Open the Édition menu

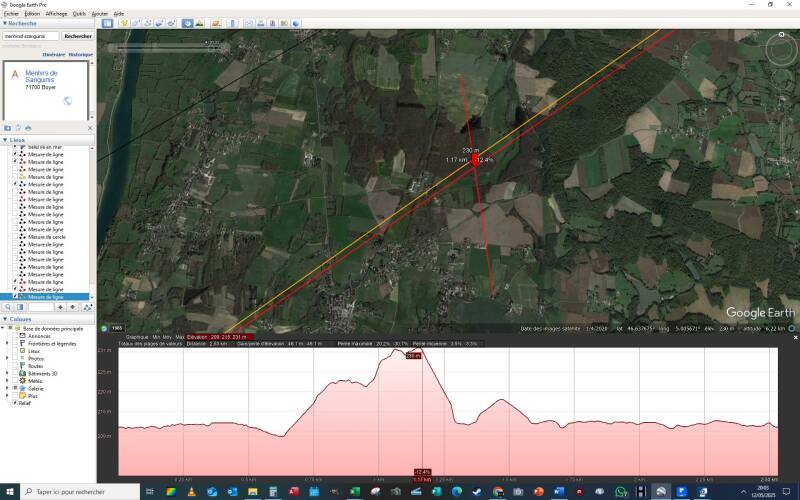point(32,14)
